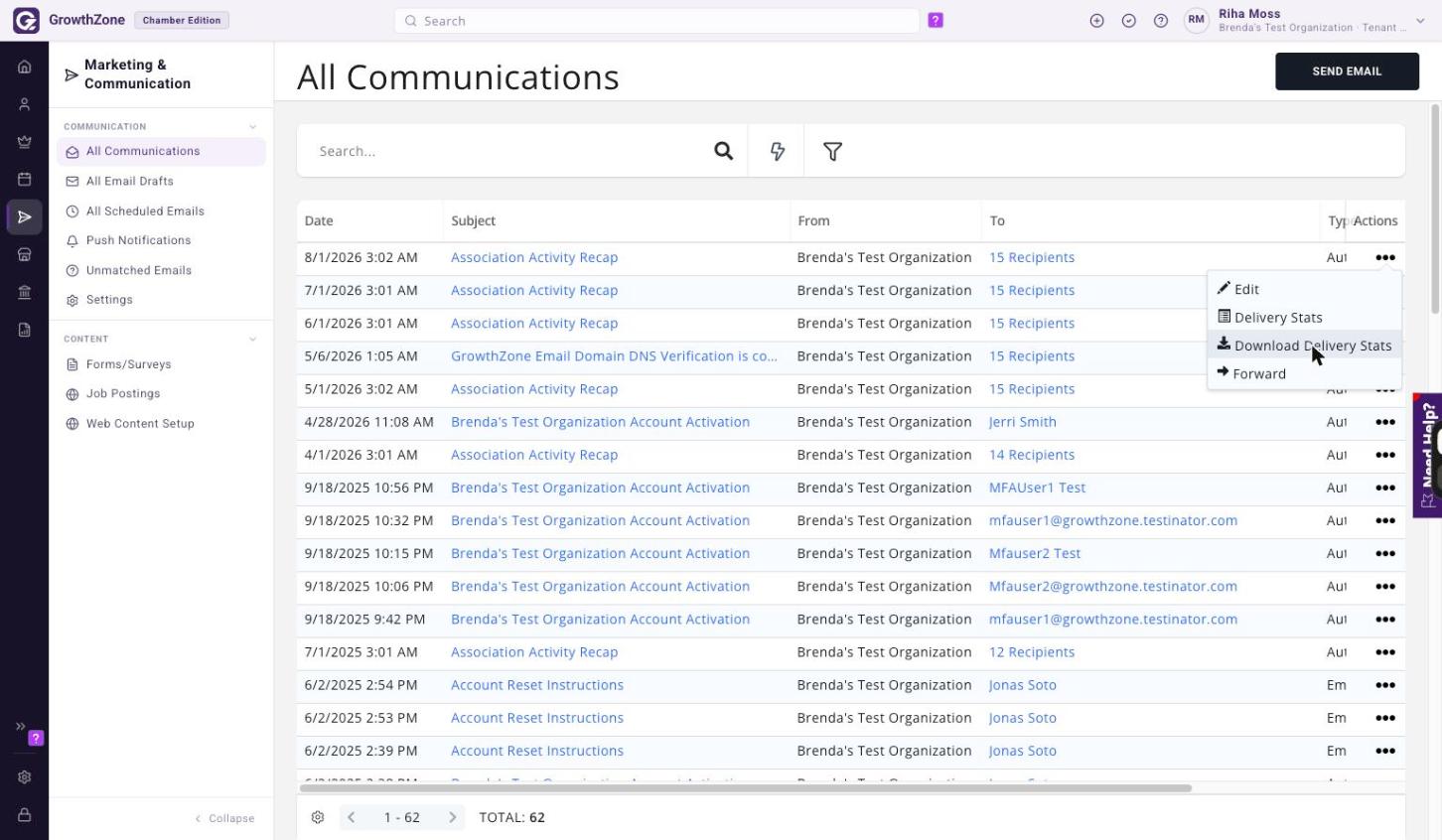The image size is (1442, 840).
Task: Open actions menu for 4/28/2026 11:08 AM row
Action: coord(1384,422)
